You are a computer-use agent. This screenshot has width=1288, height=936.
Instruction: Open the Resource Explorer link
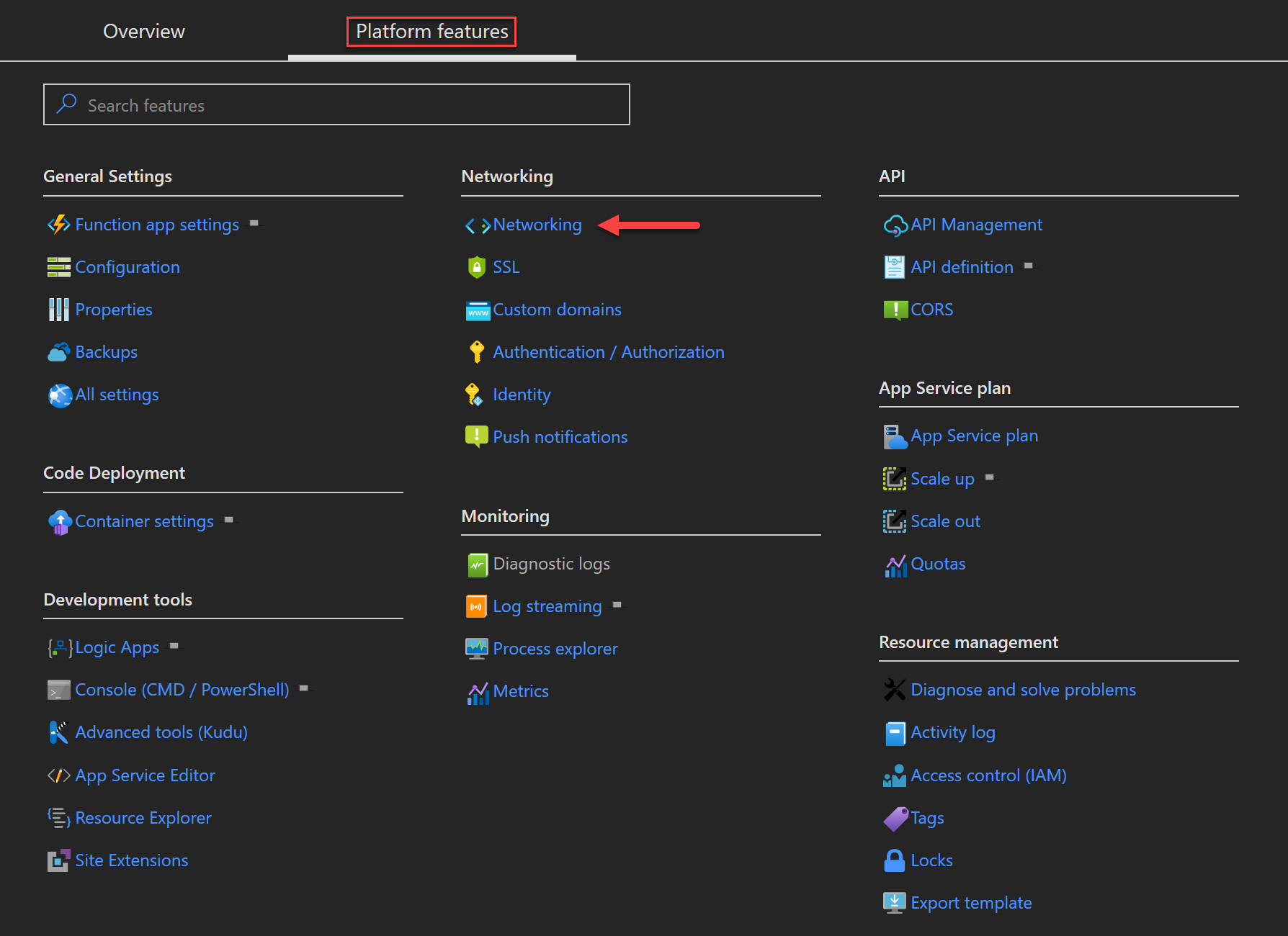click(x=143, y=818)
